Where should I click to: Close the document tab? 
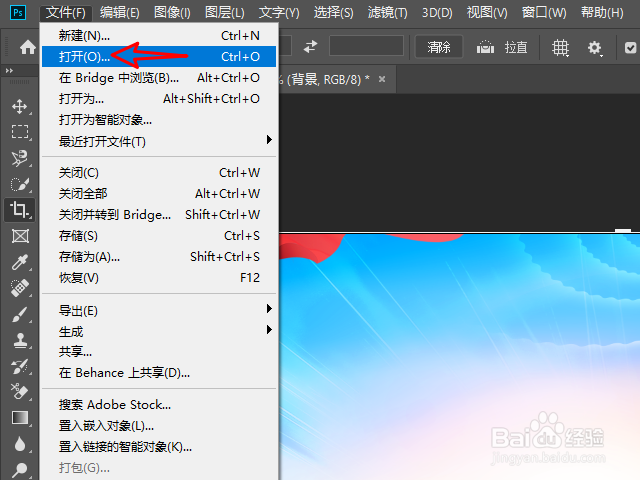coord(382,79)
